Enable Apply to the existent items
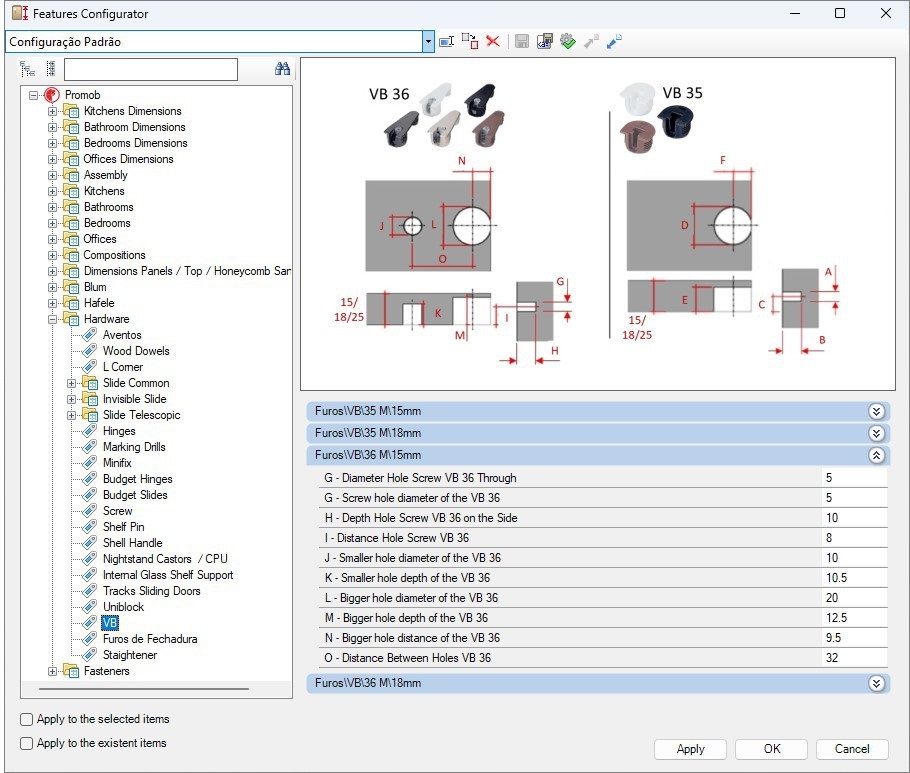 27,743
